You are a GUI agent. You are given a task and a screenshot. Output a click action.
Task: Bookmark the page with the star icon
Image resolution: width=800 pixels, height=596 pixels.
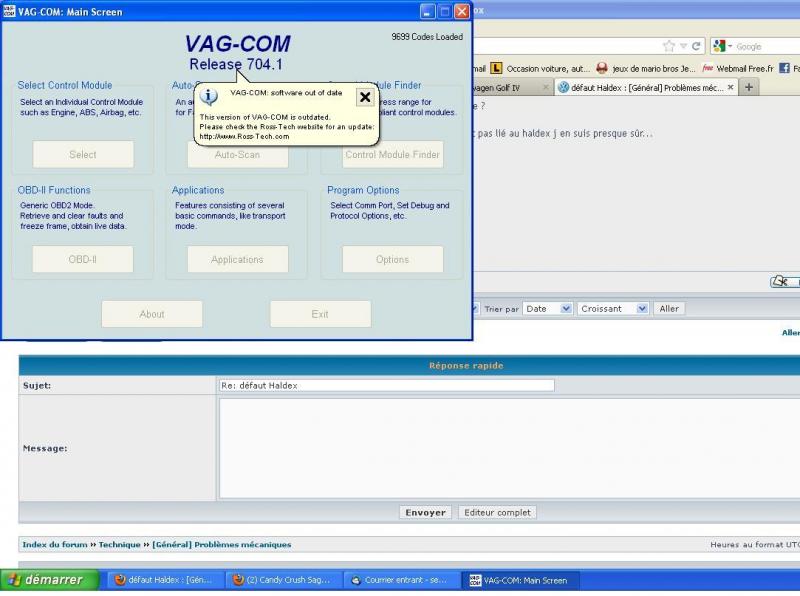[669, 46]
